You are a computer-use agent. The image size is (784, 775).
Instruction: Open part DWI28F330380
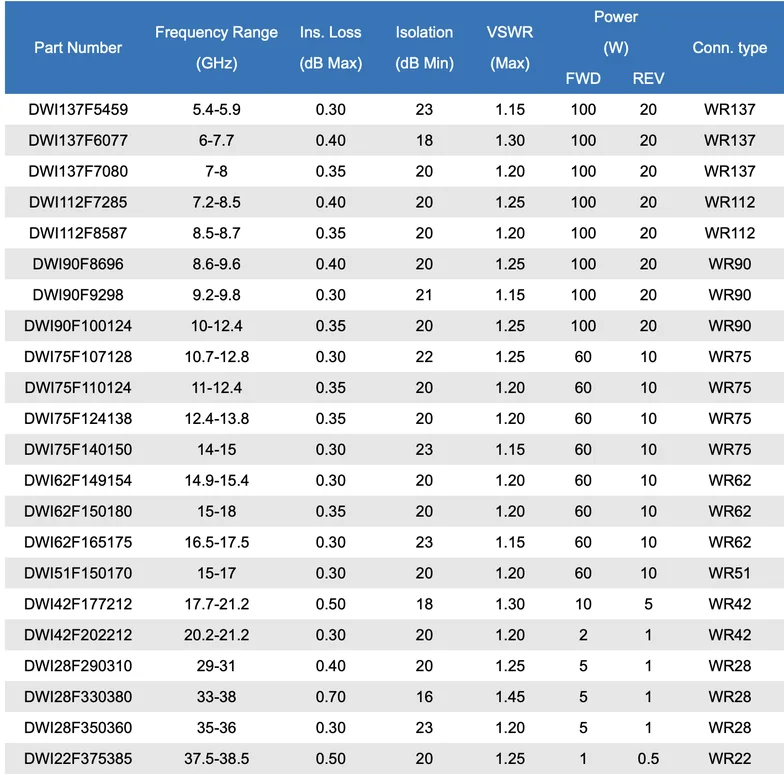tap(78, 698)
